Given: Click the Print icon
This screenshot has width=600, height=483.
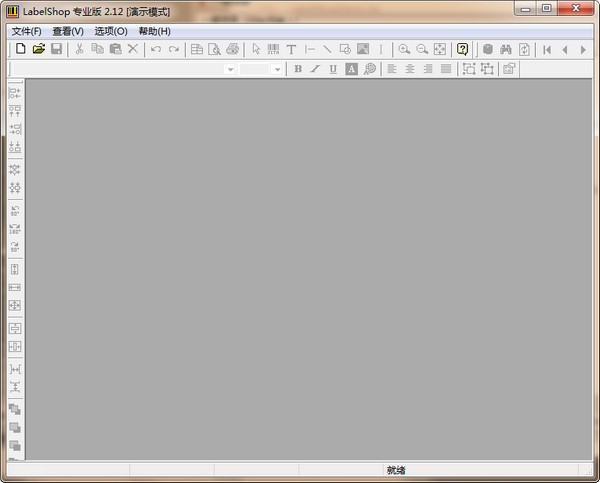Looking at the screenshot, I should tap(233, 49).
